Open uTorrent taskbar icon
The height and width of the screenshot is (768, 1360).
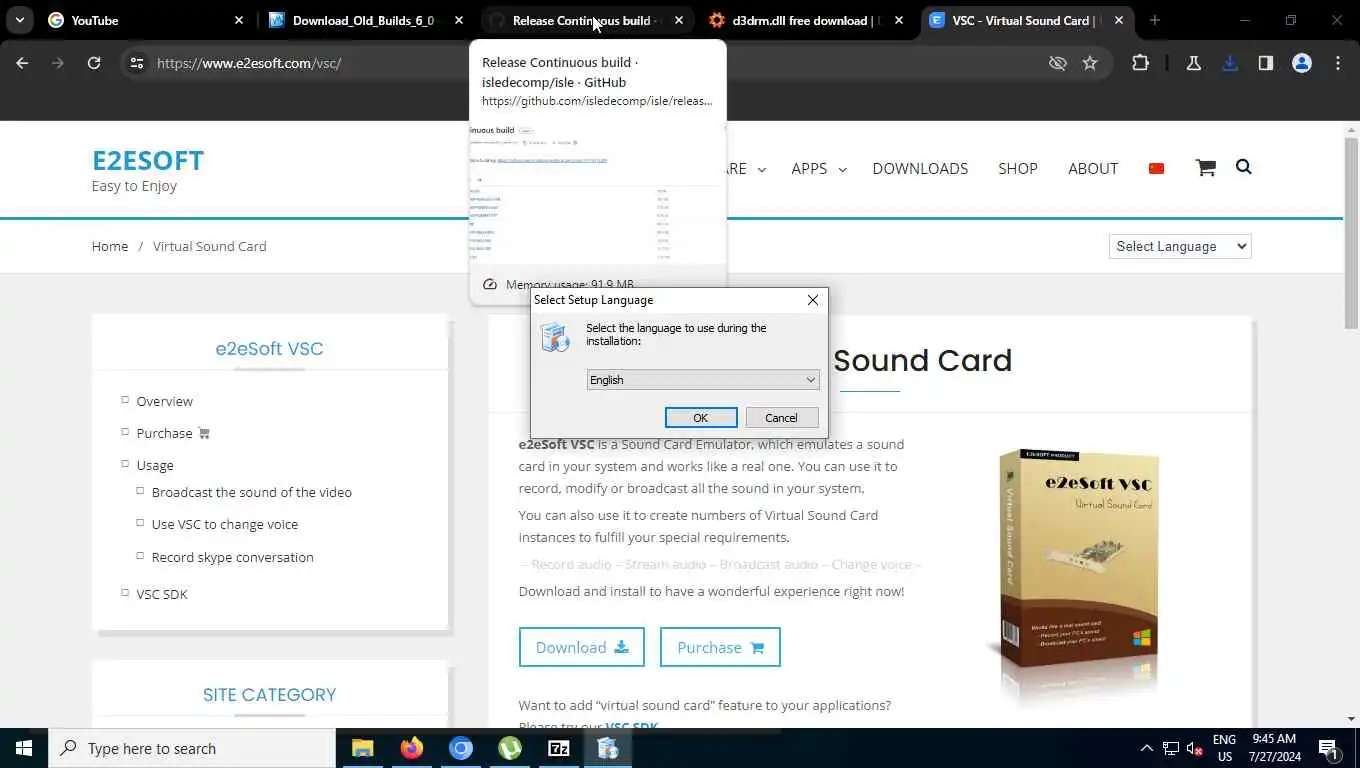510,748
